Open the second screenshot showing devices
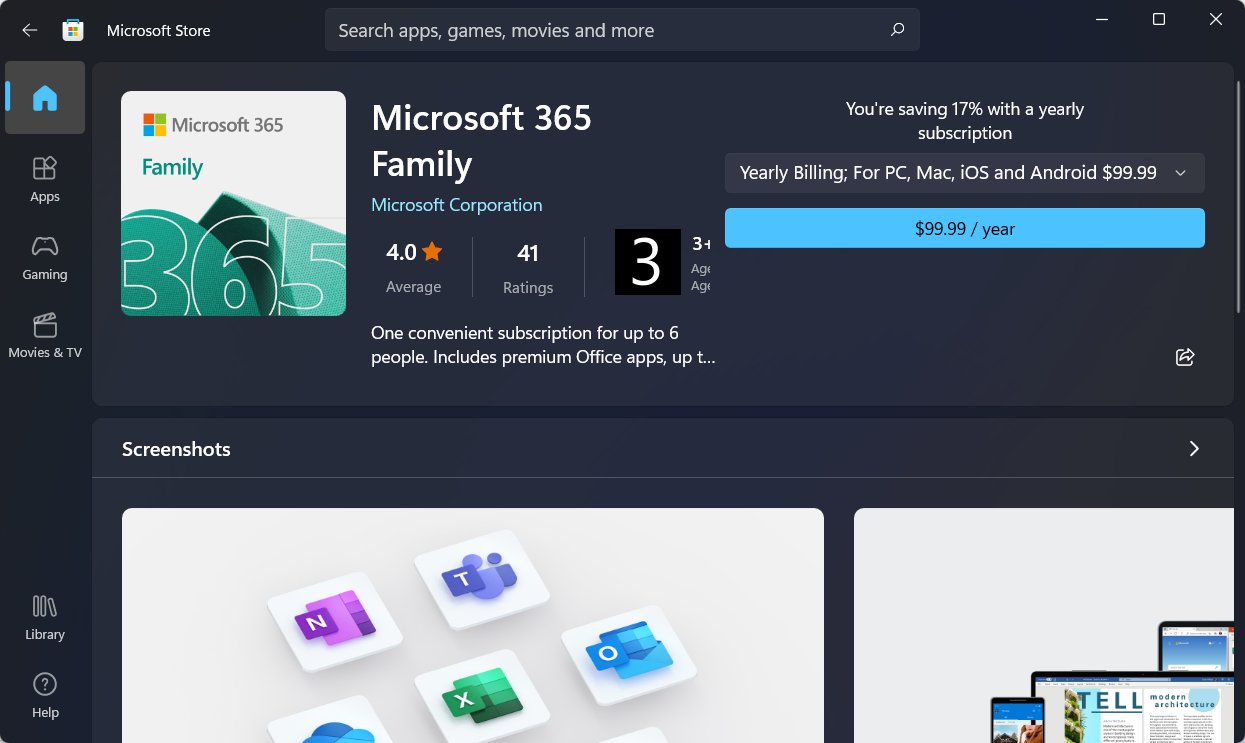1245x743 pixels. pyautogui.click(x=1044, y=625)
